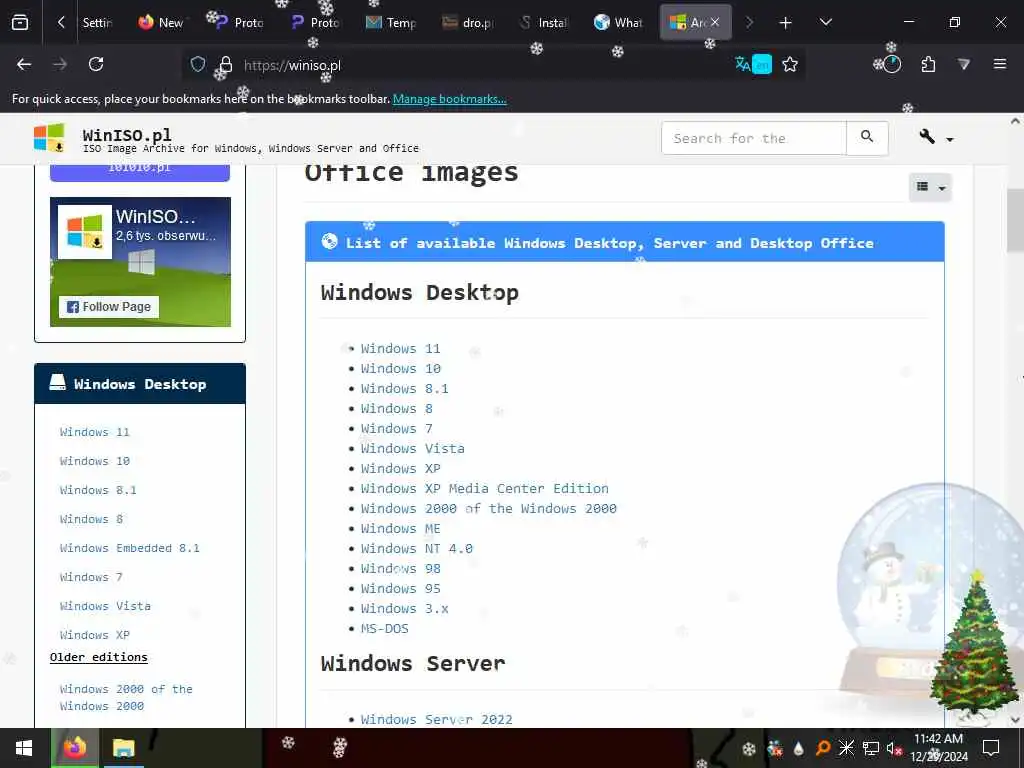
Task: Open the list view options dropdown
Action: coord(930,187)
